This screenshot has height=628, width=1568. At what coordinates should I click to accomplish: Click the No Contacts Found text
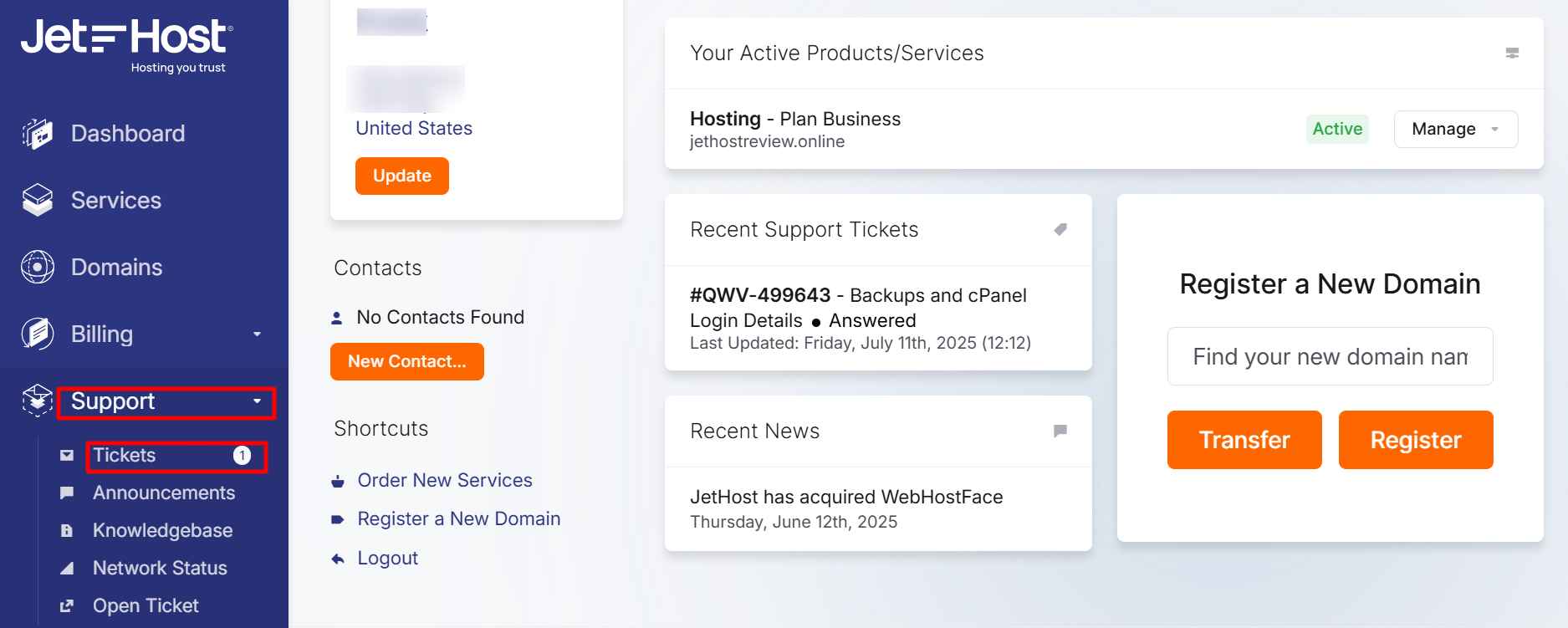[440, 317]
